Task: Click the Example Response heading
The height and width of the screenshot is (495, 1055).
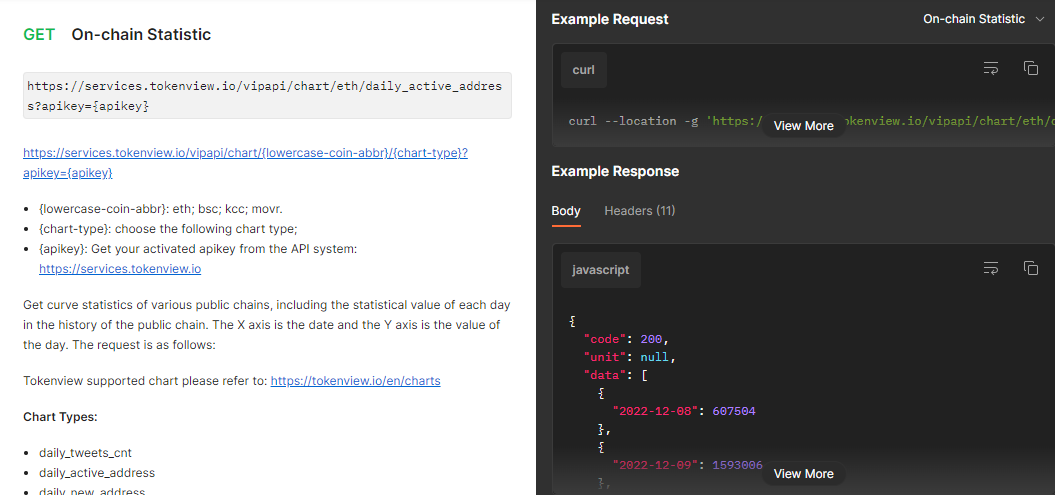Action: click(615, 171)
